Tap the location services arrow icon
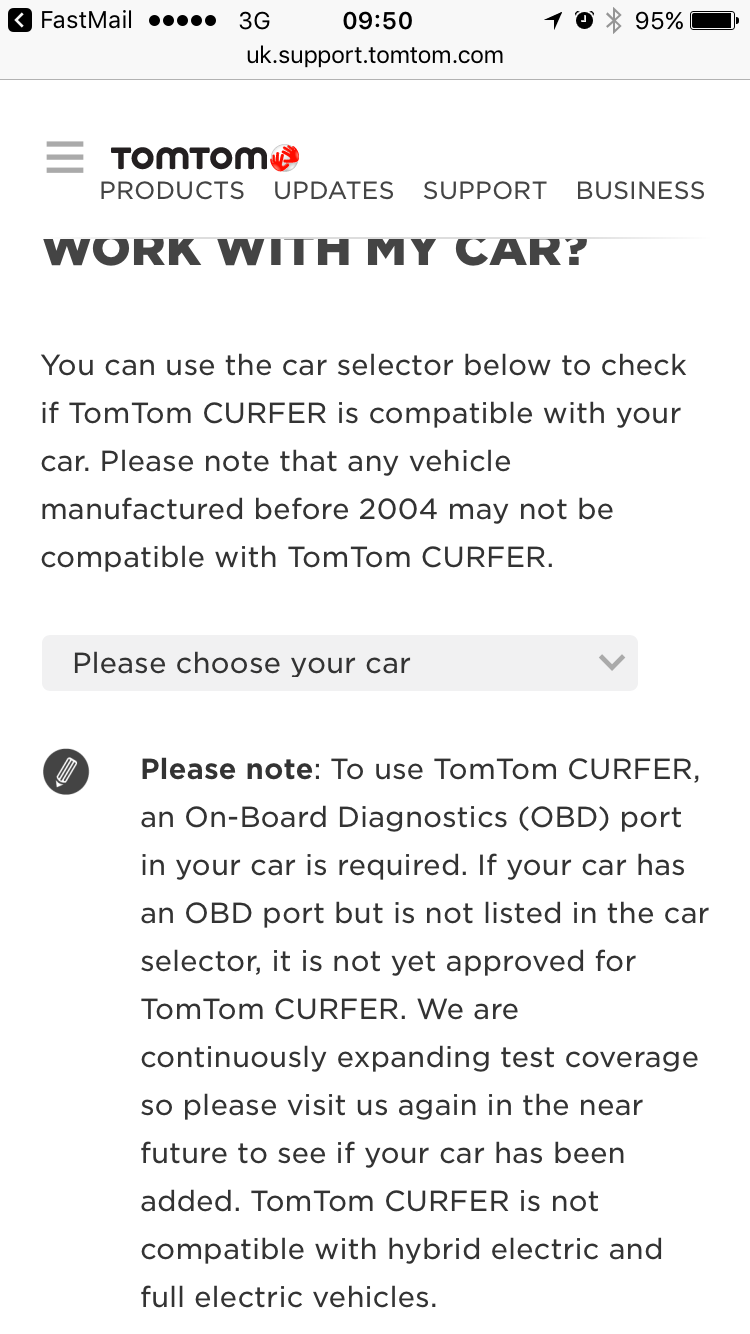 click(x=554, y=20)
